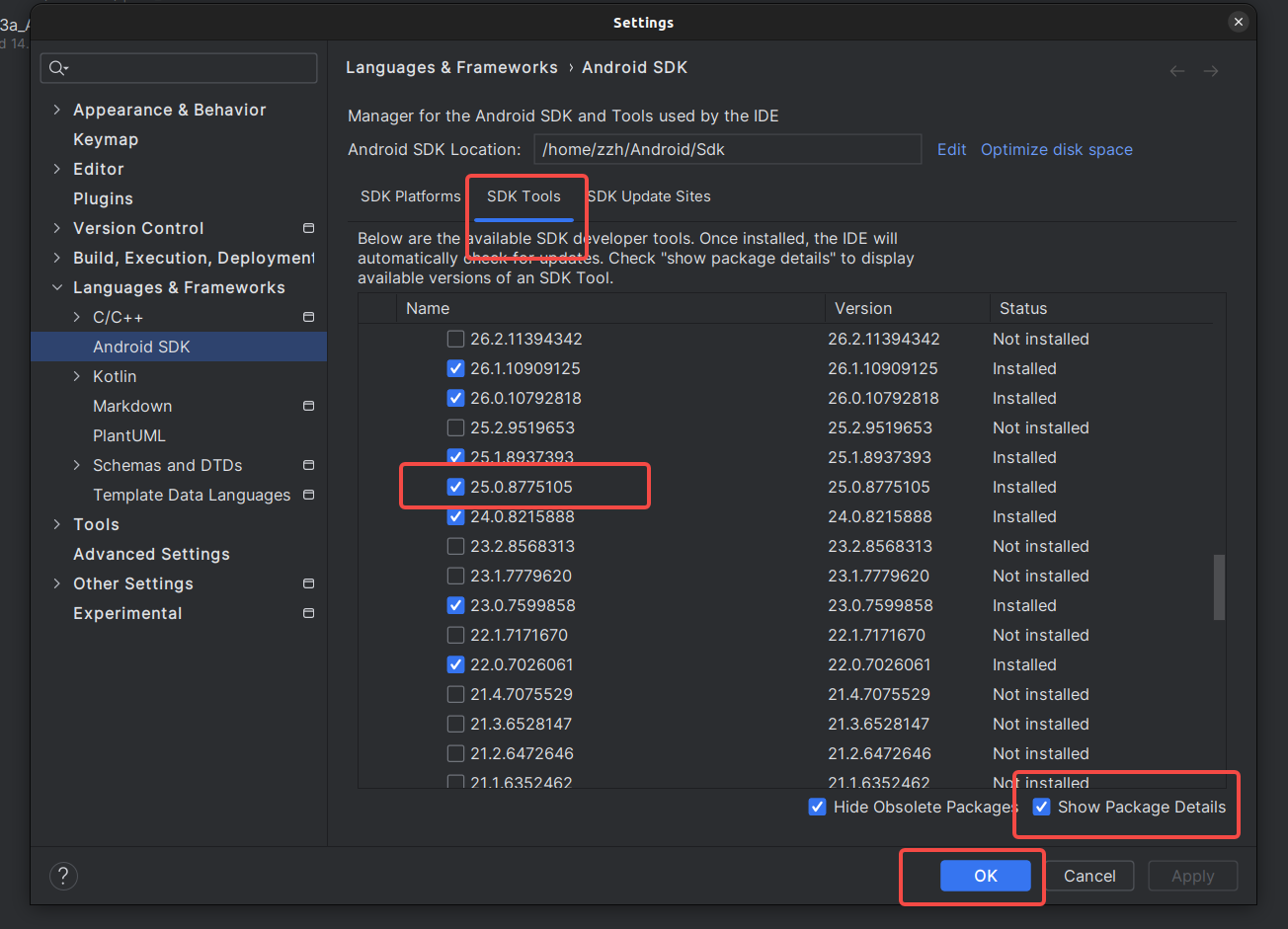1288x929 pixels.
Task: Check the 22.1.7171670 package checkbox
Action: point(455,635)
